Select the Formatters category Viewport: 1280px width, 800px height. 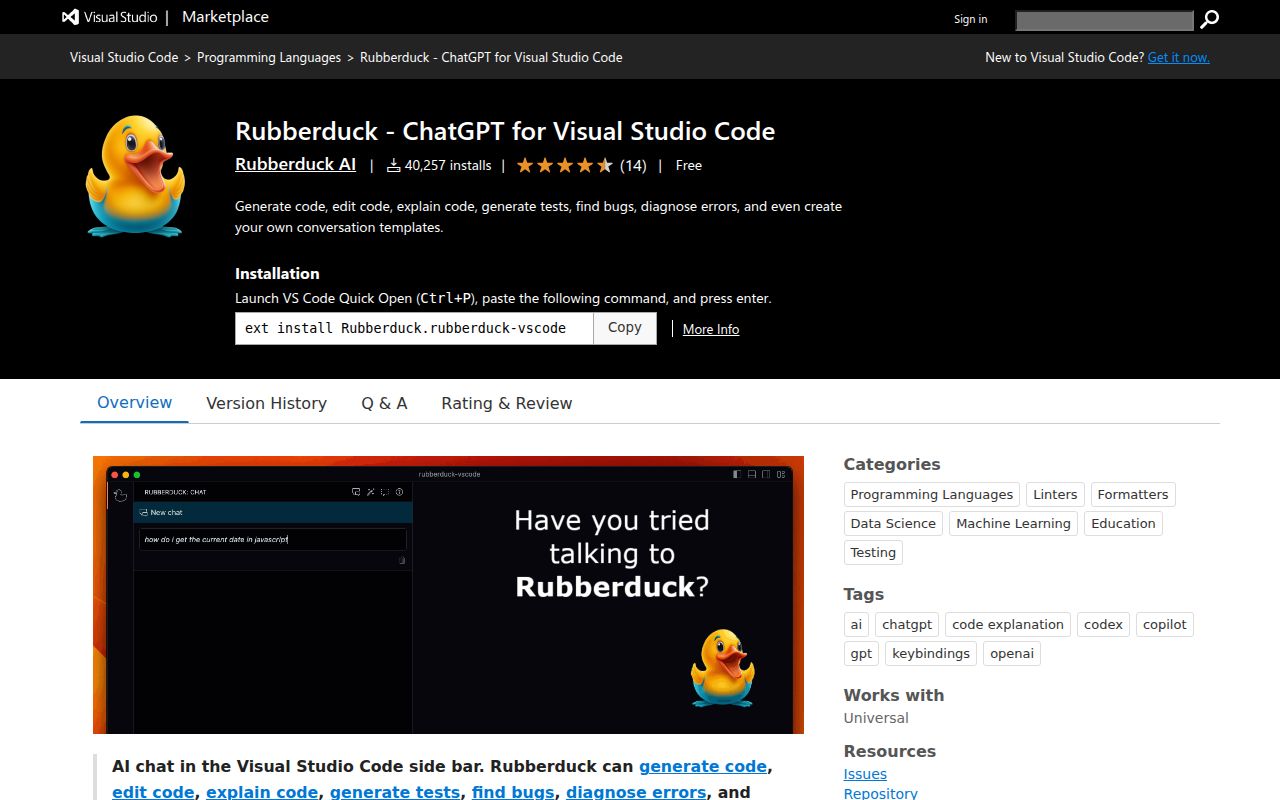pyautogui.click(x=1133, y=494)
